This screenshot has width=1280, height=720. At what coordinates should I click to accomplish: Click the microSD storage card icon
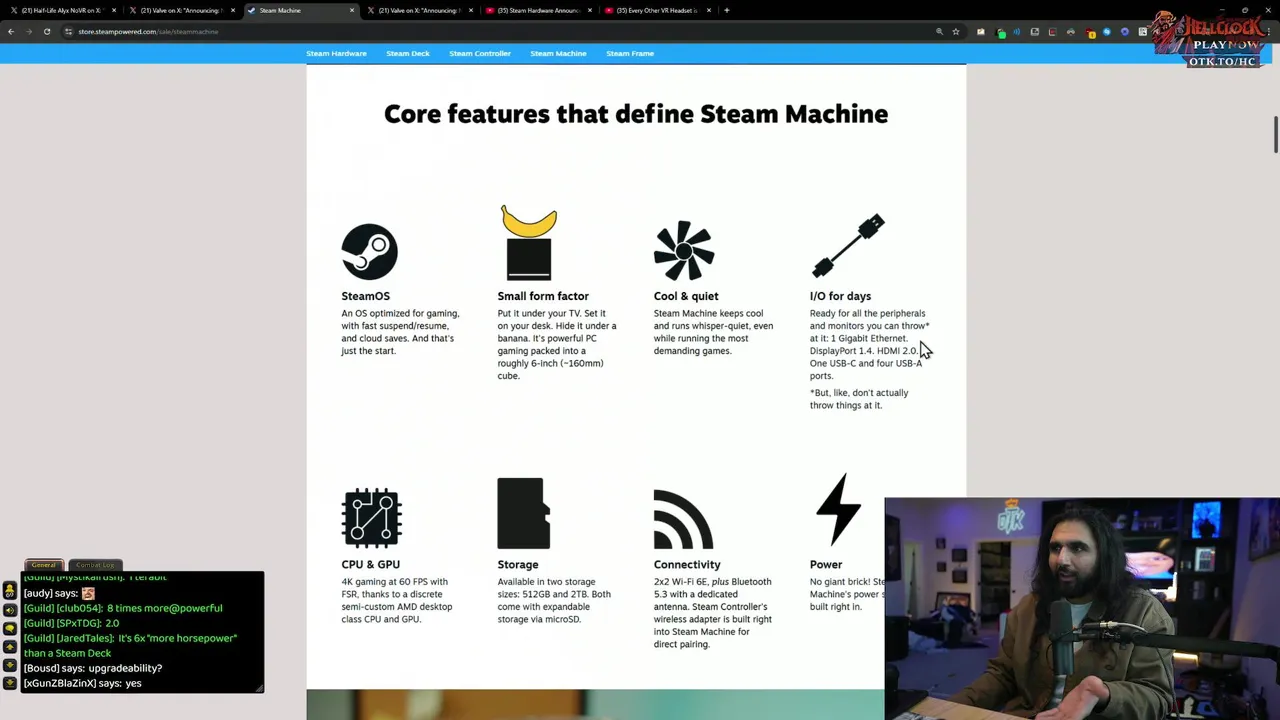point(523,513)
